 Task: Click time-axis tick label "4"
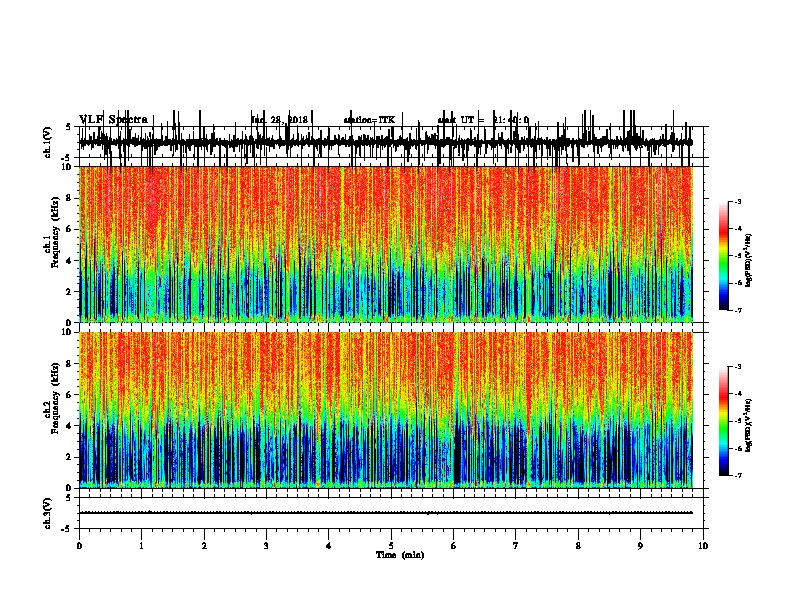(329, 546)
